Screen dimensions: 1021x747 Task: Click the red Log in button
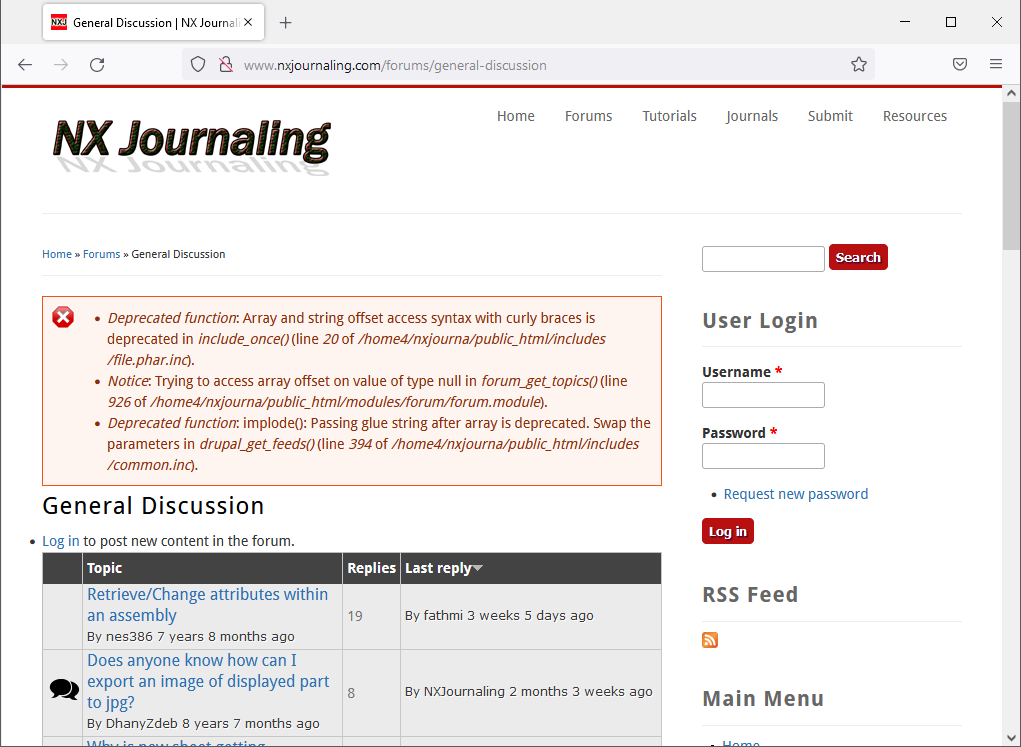tap(727, 531)
